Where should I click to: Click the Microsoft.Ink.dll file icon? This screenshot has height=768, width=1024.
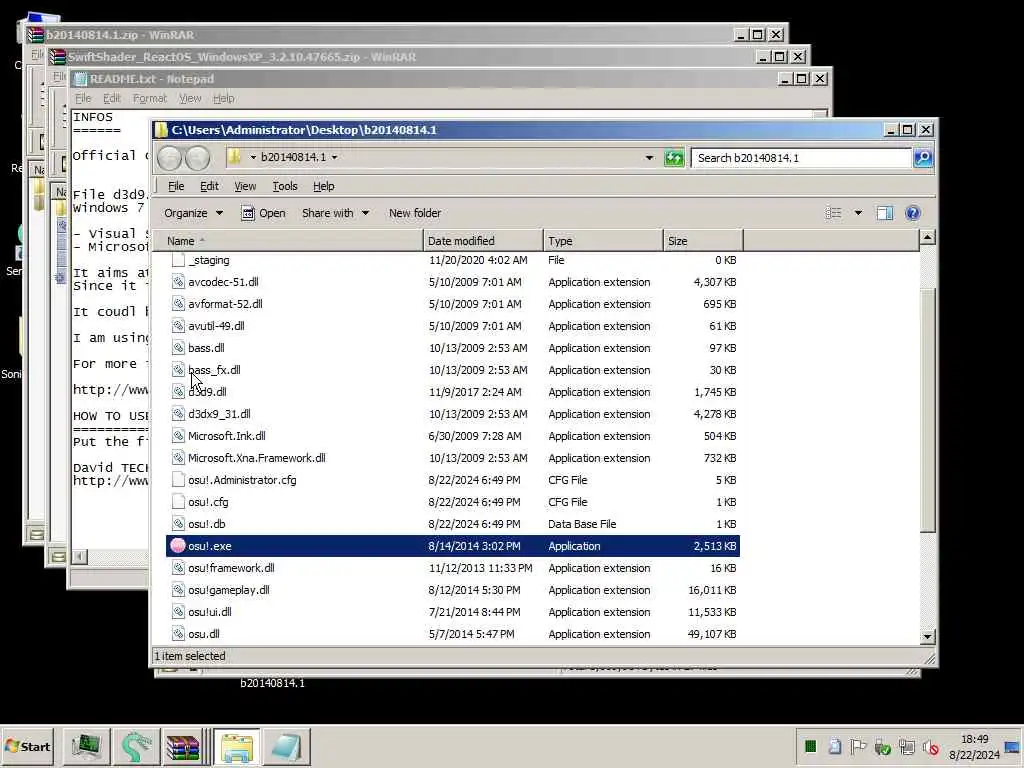[x=178, y=436]
